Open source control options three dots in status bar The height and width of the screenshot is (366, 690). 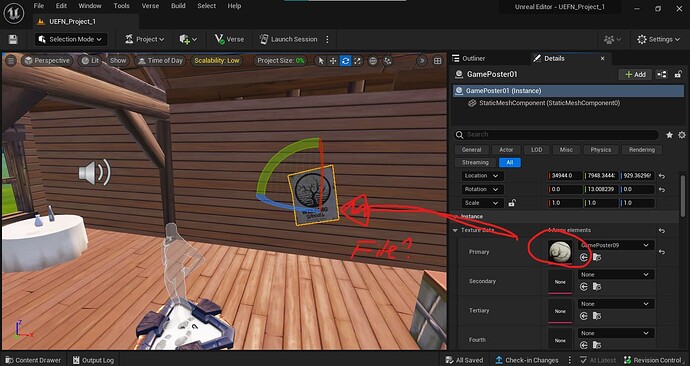point(570,360)
